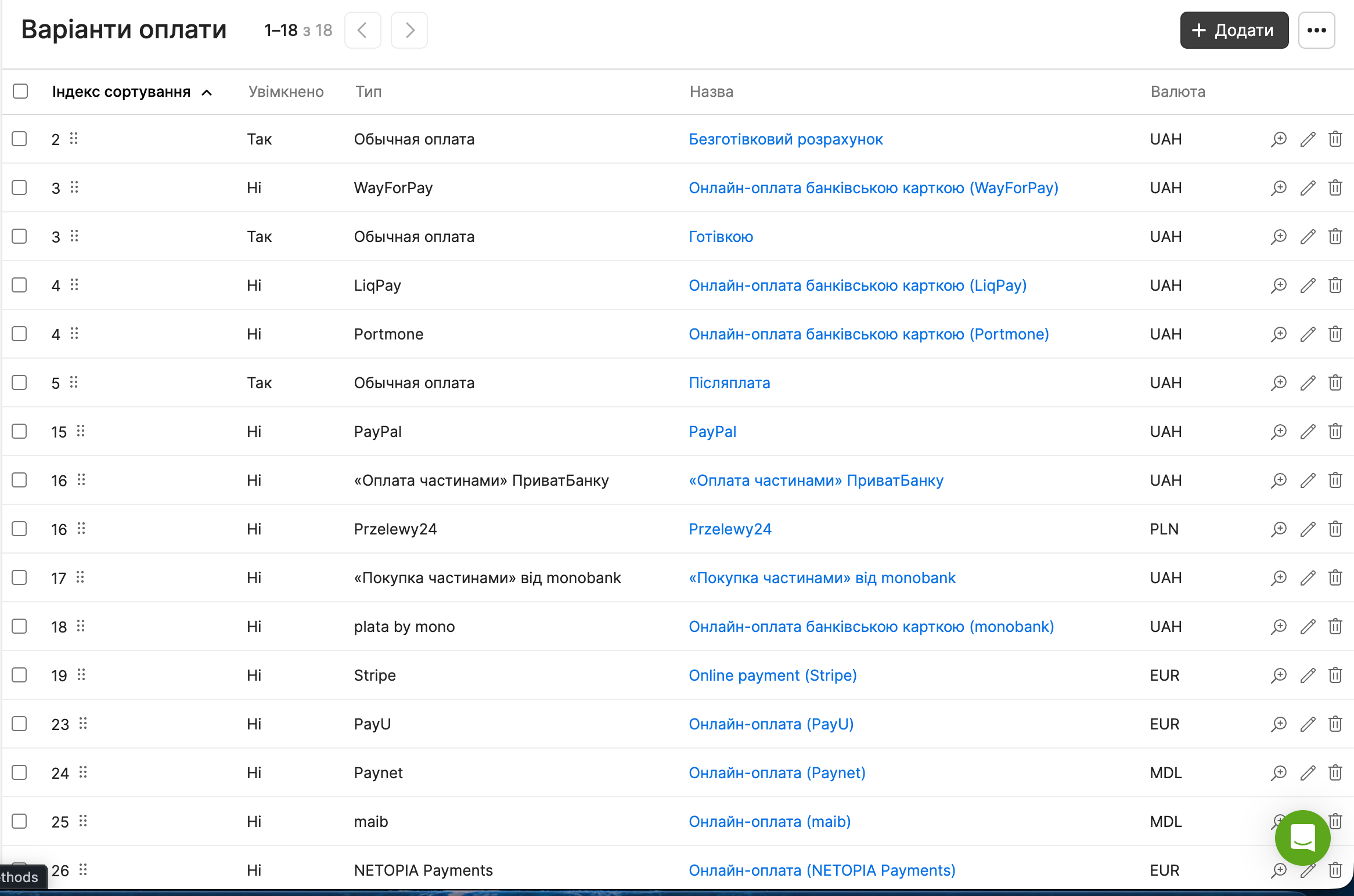Open Онлайн-оплата банківською карткою (monobank) link
This screenshot has height=896, width=1354.
tap(872, 627)
